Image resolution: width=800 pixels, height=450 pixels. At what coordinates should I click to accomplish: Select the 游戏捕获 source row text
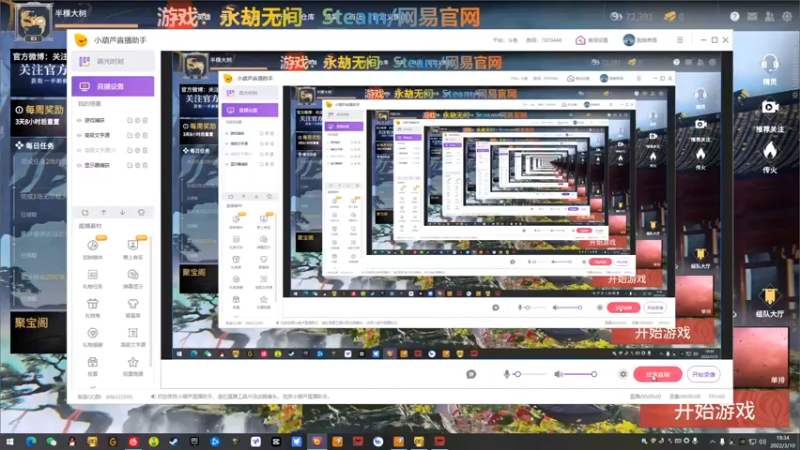94,120
